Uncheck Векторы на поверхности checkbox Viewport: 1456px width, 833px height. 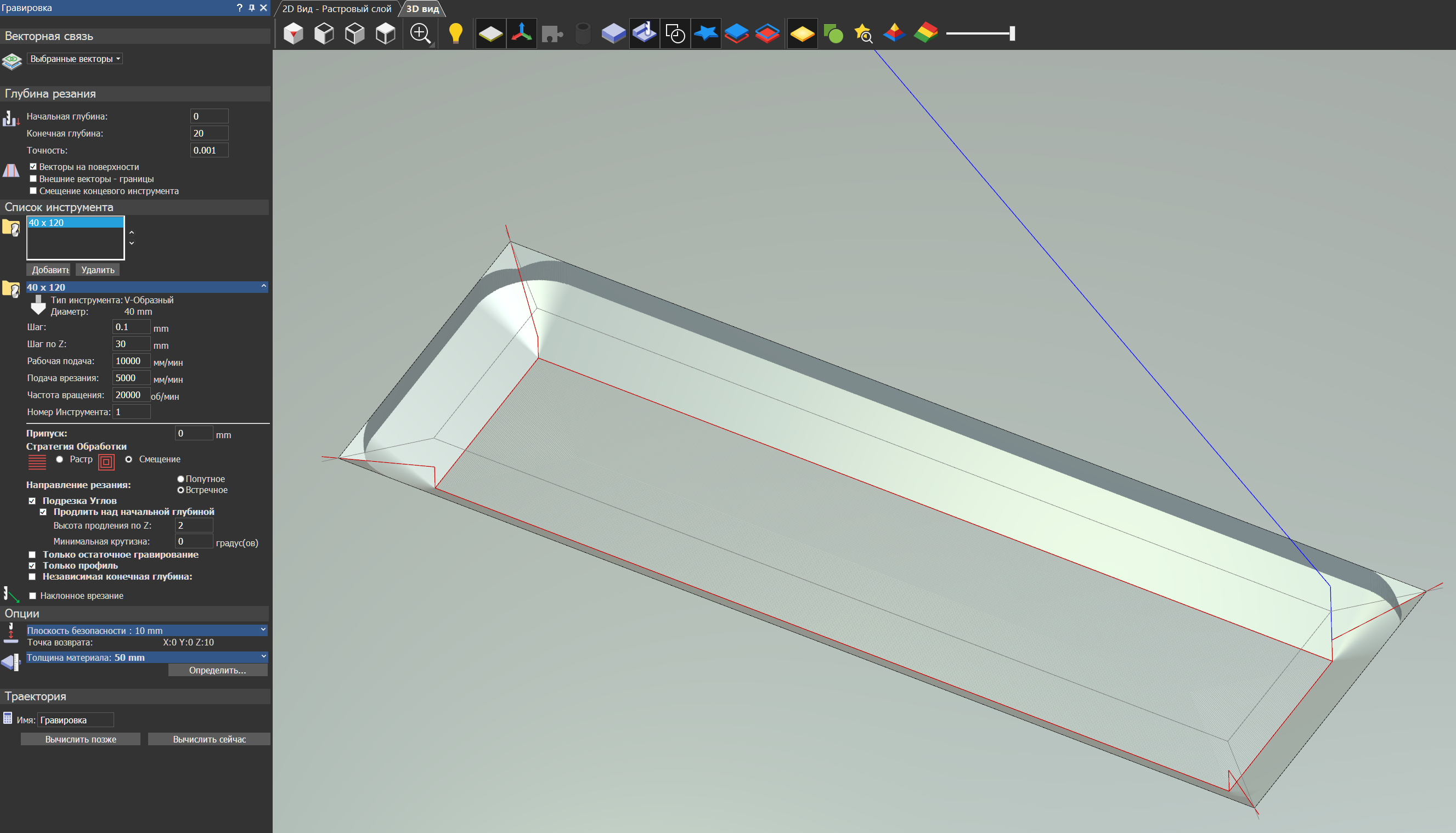pos(33,167)
